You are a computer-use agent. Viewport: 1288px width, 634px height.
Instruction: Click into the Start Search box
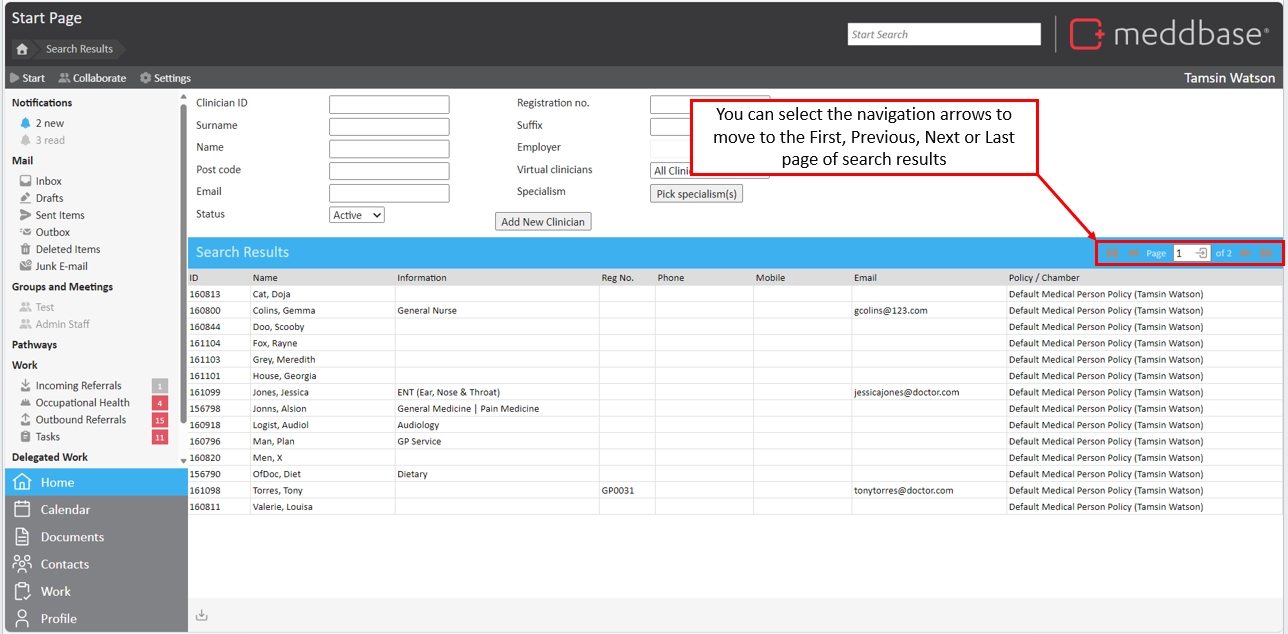click(x=943, y=34)
